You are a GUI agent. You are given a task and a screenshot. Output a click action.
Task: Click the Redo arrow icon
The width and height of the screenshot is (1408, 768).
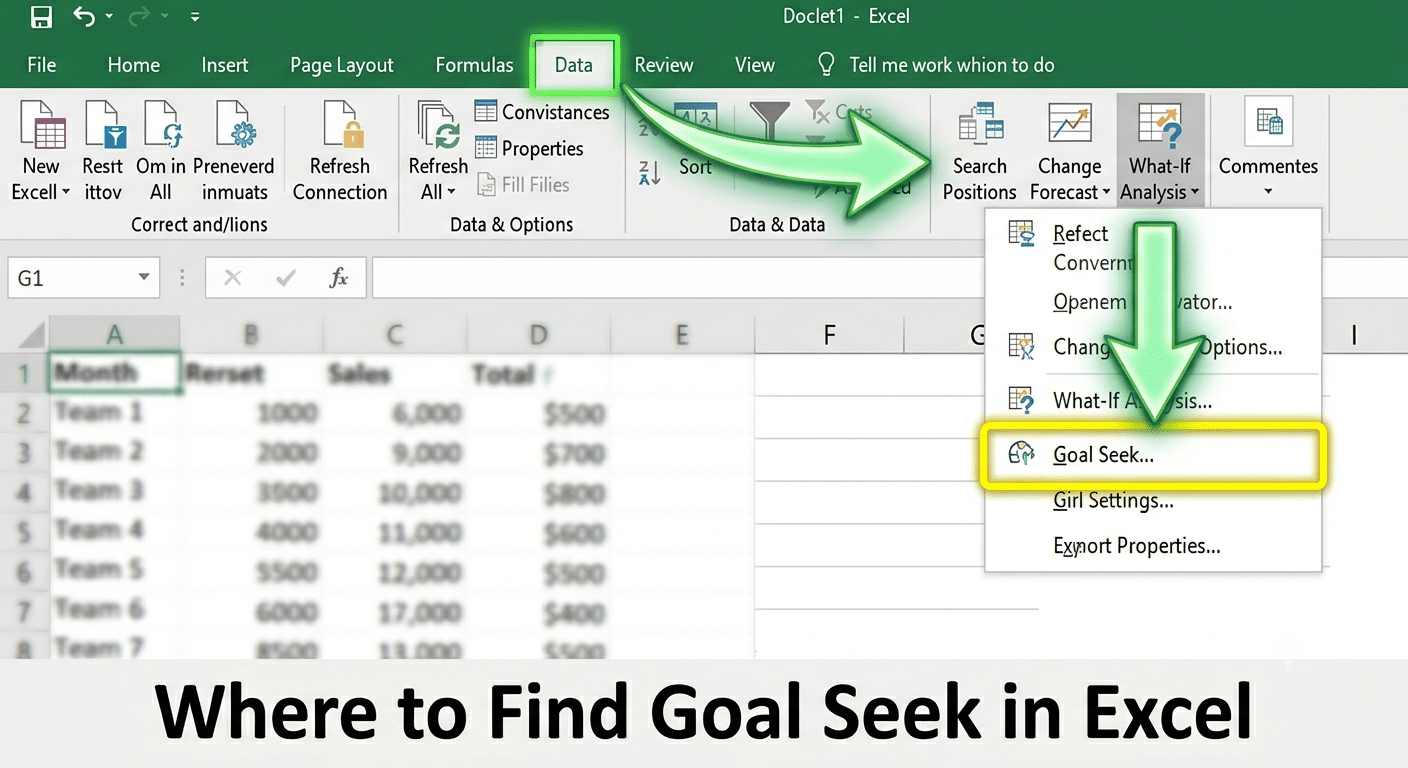[x=137, y=17]
